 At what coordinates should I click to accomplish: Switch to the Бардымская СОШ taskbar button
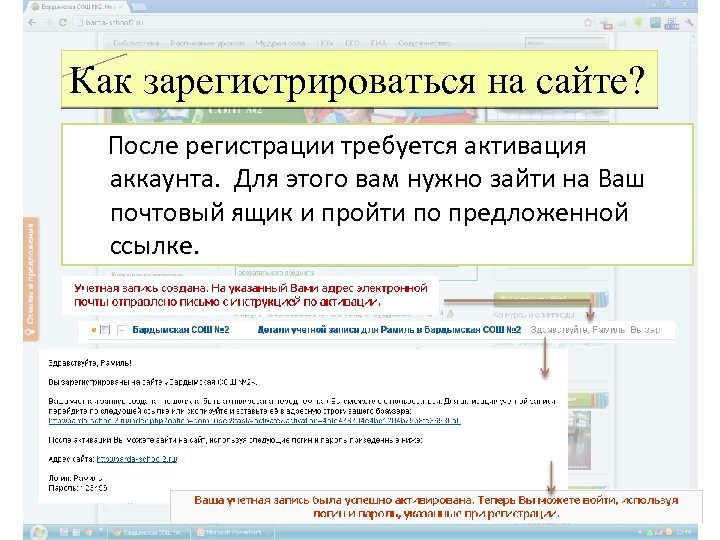click(x=149, y=533)
